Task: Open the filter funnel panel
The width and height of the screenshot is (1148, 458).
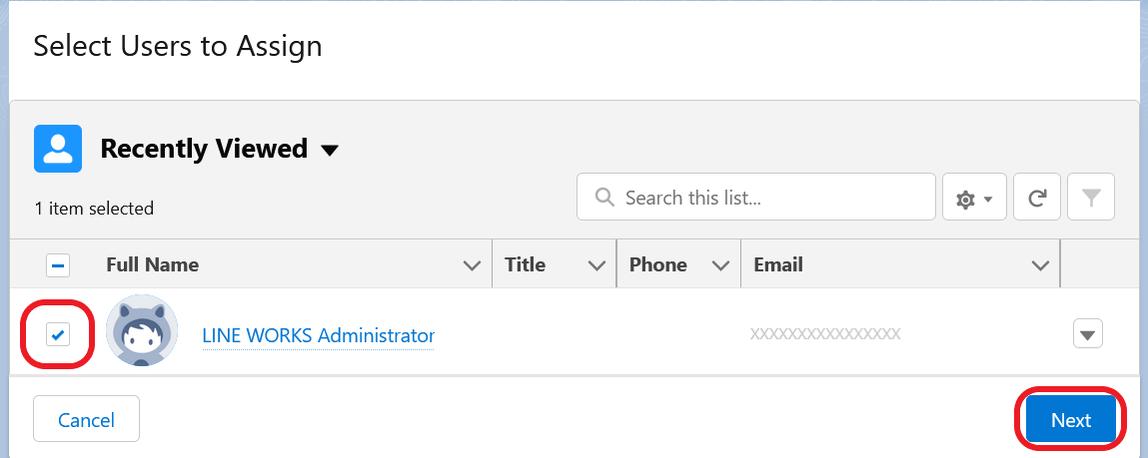Action: pyautogui.click(x=1091, y=197)
